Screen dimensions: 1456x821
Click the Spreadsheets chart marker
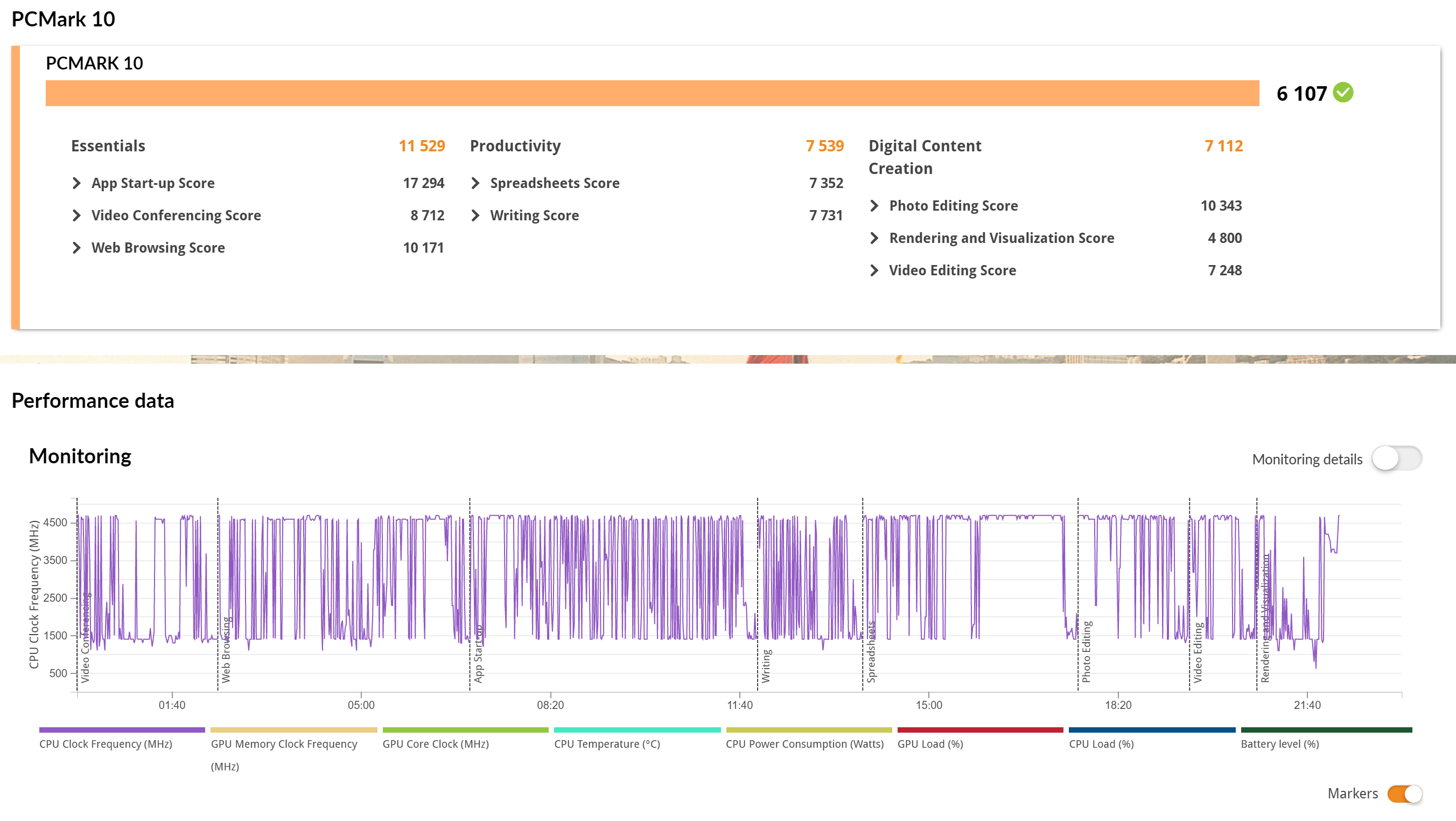tap(871, 652)
